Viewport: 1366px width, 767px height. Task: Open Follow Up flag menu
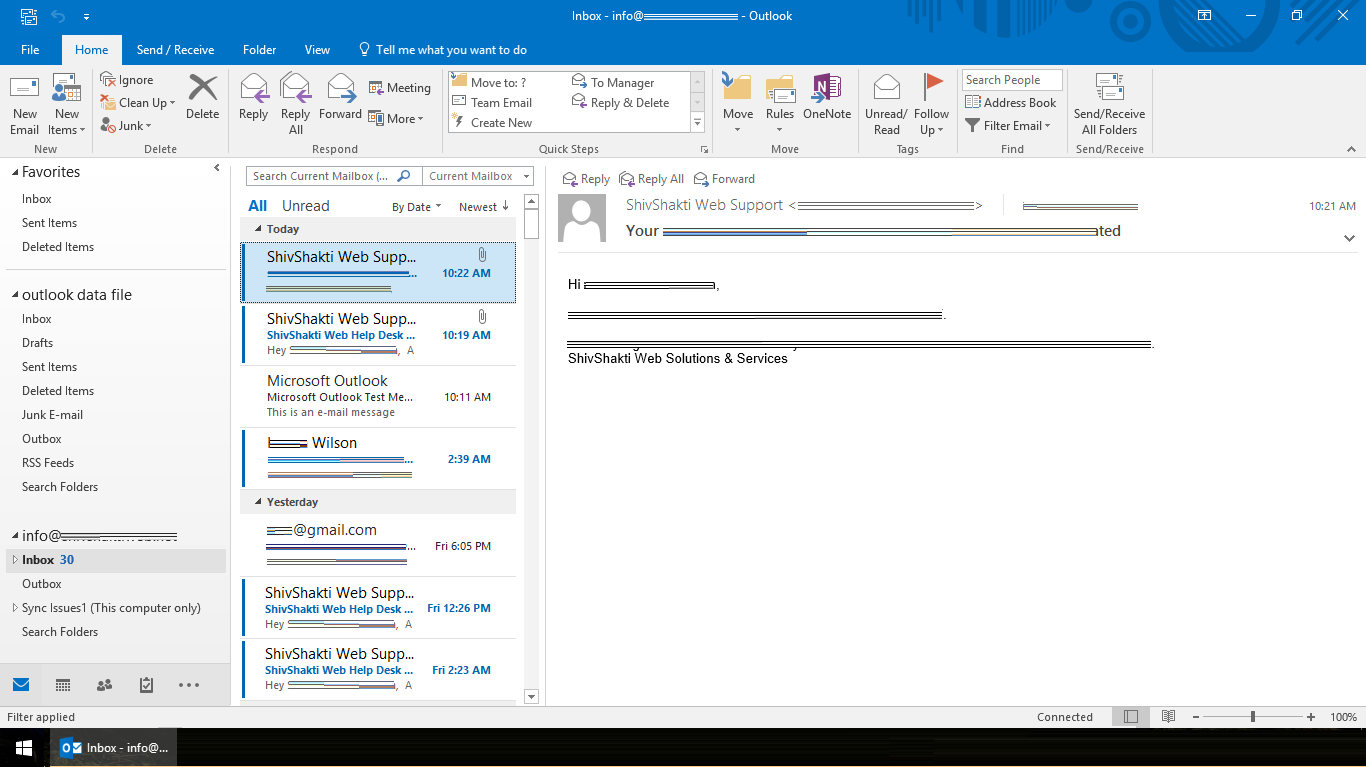[x=931, y=104]
